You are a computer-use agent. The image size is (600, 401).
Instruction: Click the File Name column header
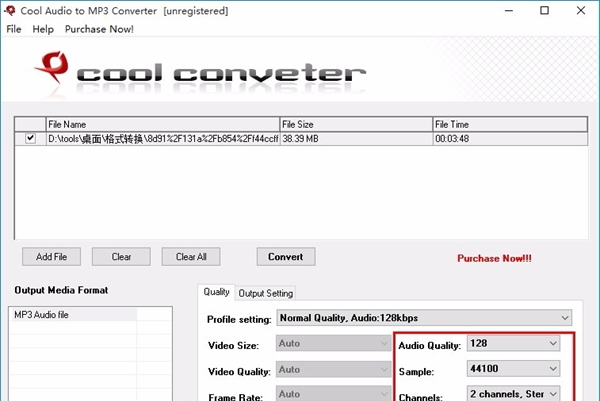163,124
